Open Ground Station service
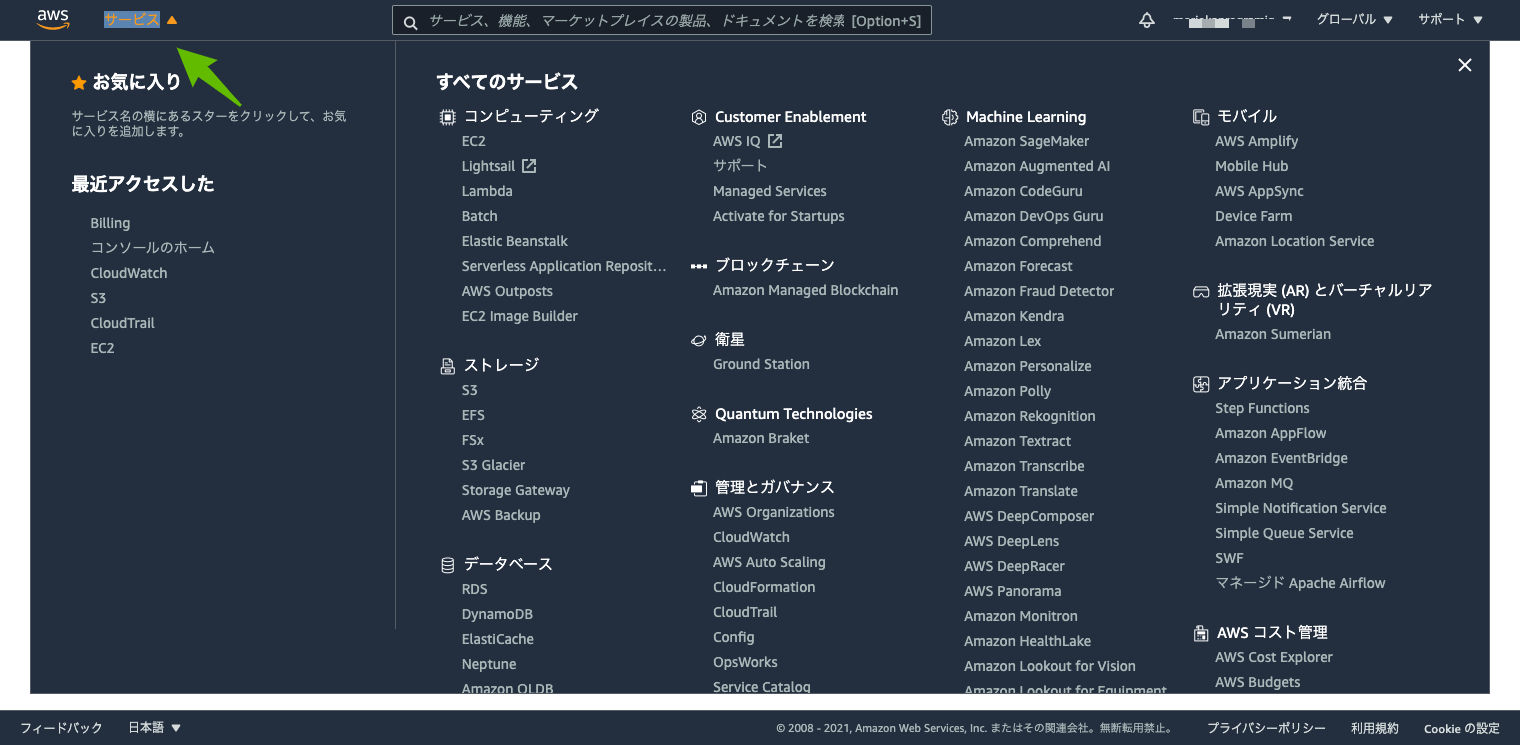1520x745 pixels. (x=761, y=364)
